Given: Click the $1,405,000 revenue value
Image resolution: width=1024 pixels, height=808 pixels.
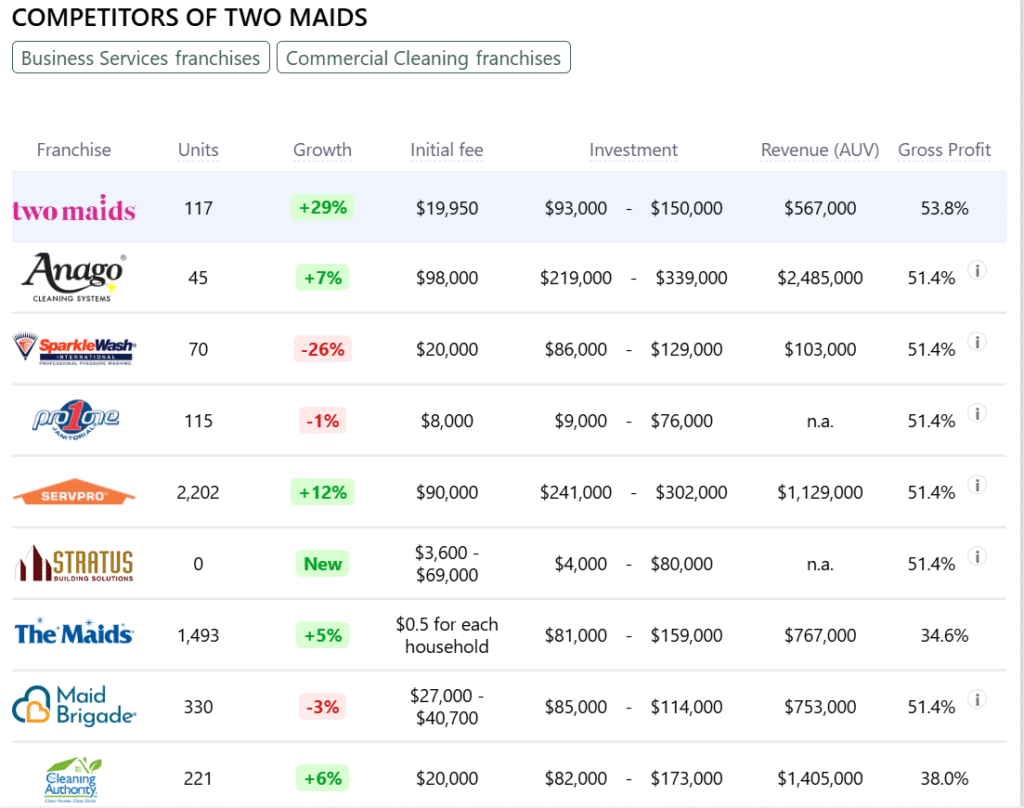Looking at the screenshot, I should pyautogui.click(x=820, y=778).
